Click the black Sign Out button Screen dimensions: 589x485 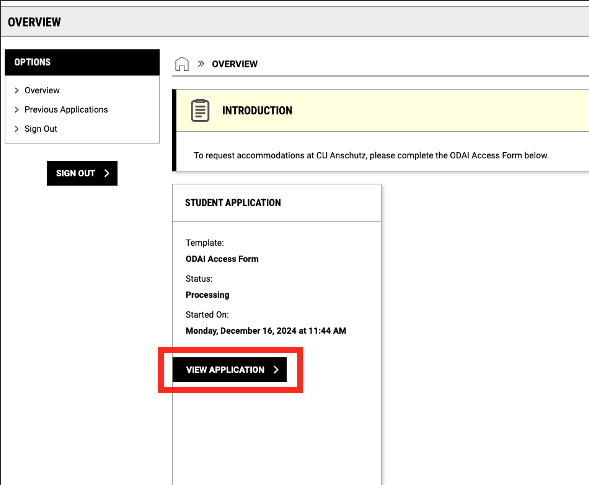(82, 173)
